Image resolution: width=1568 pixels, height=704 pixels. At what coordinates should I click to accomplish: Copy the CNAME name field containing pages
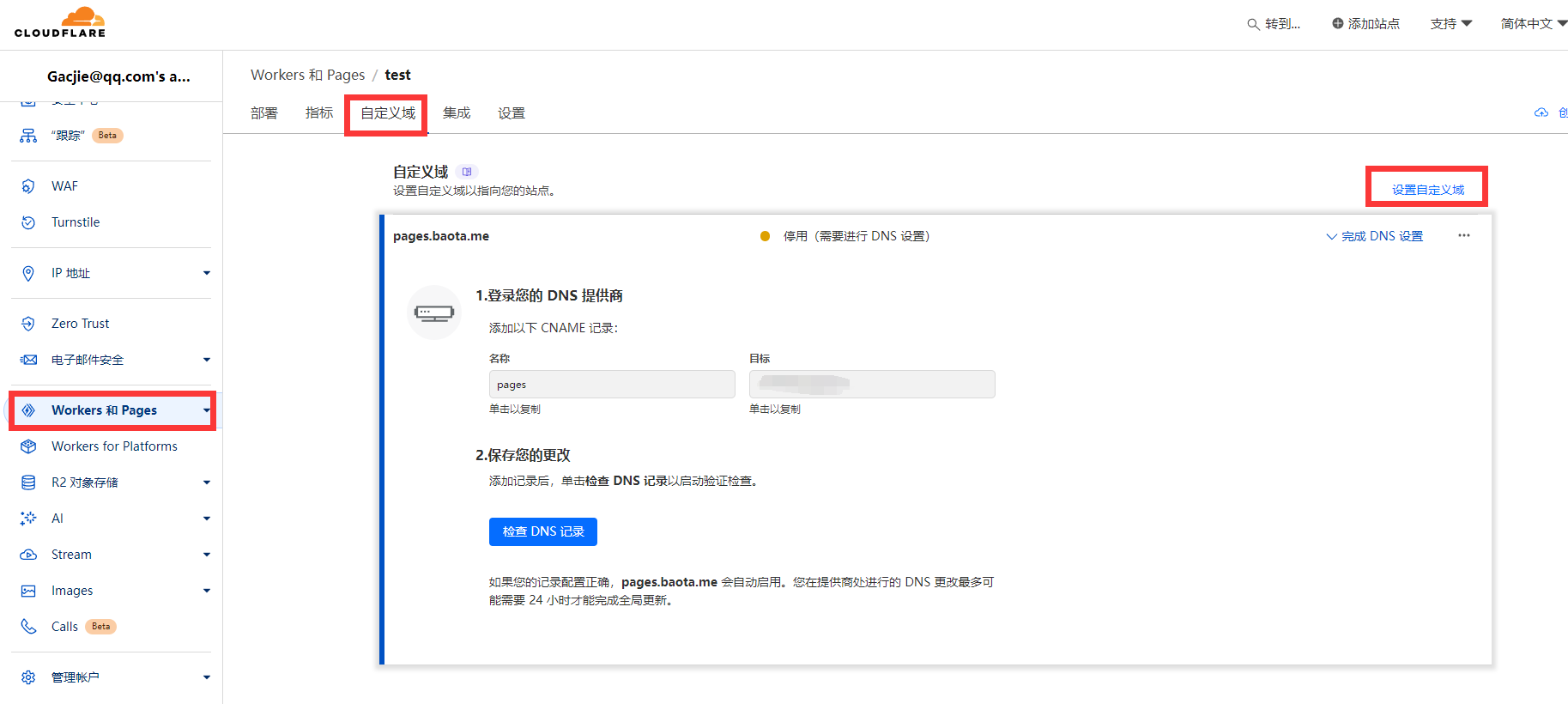click(612, 385)
